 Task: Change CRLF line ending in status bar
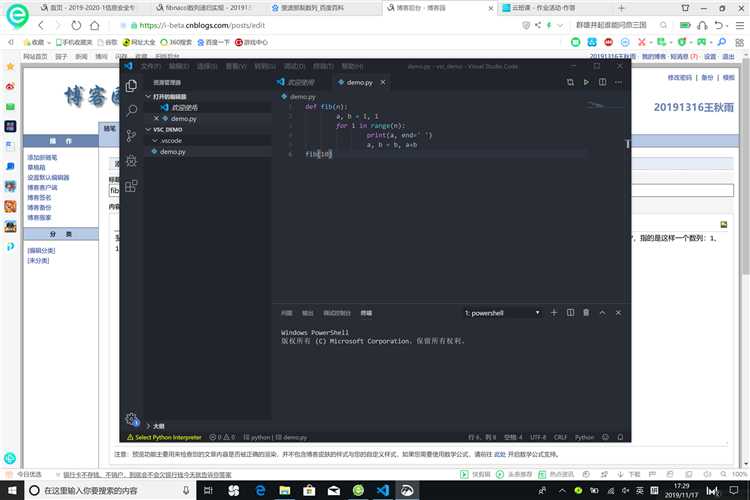560,437
